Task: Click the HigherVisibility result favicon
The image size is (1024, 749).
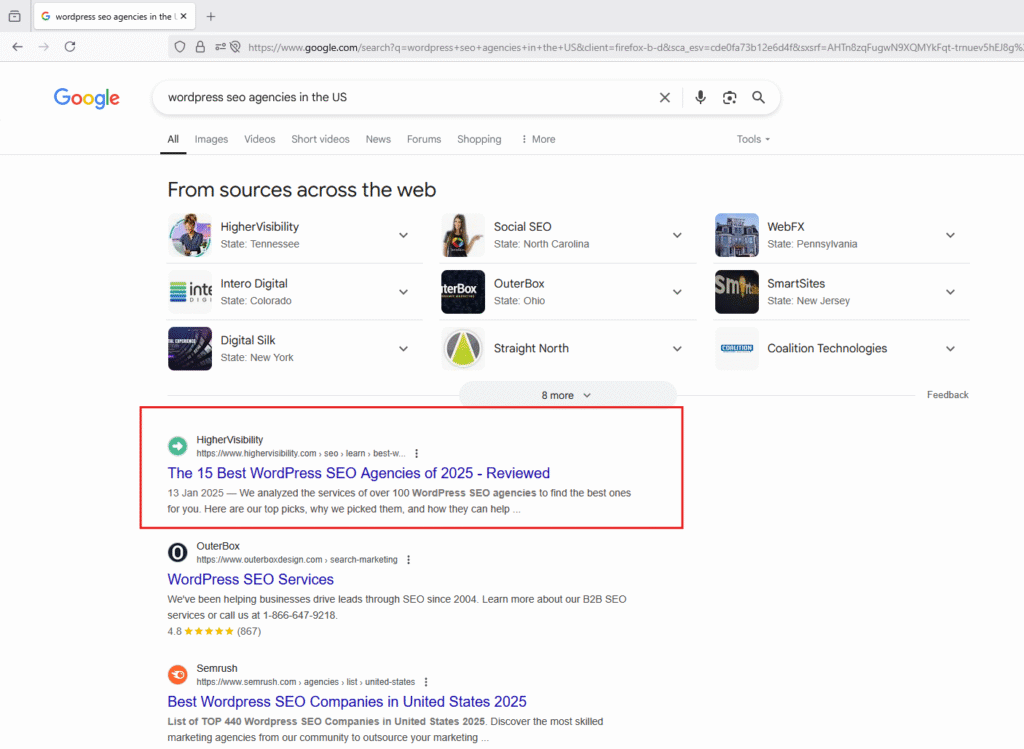Action: pyautogui.click(x=178, y=446)
